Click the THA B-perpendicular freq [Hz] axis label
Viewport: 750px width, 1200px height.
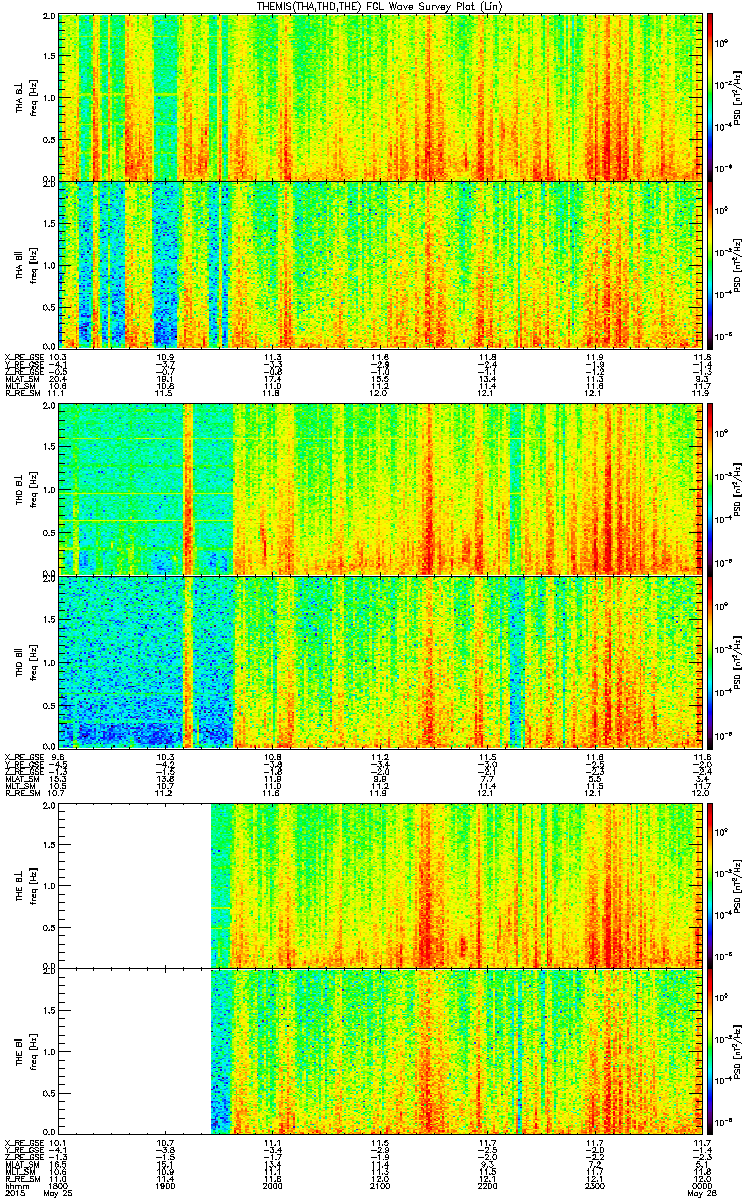(x=33, y=97)
